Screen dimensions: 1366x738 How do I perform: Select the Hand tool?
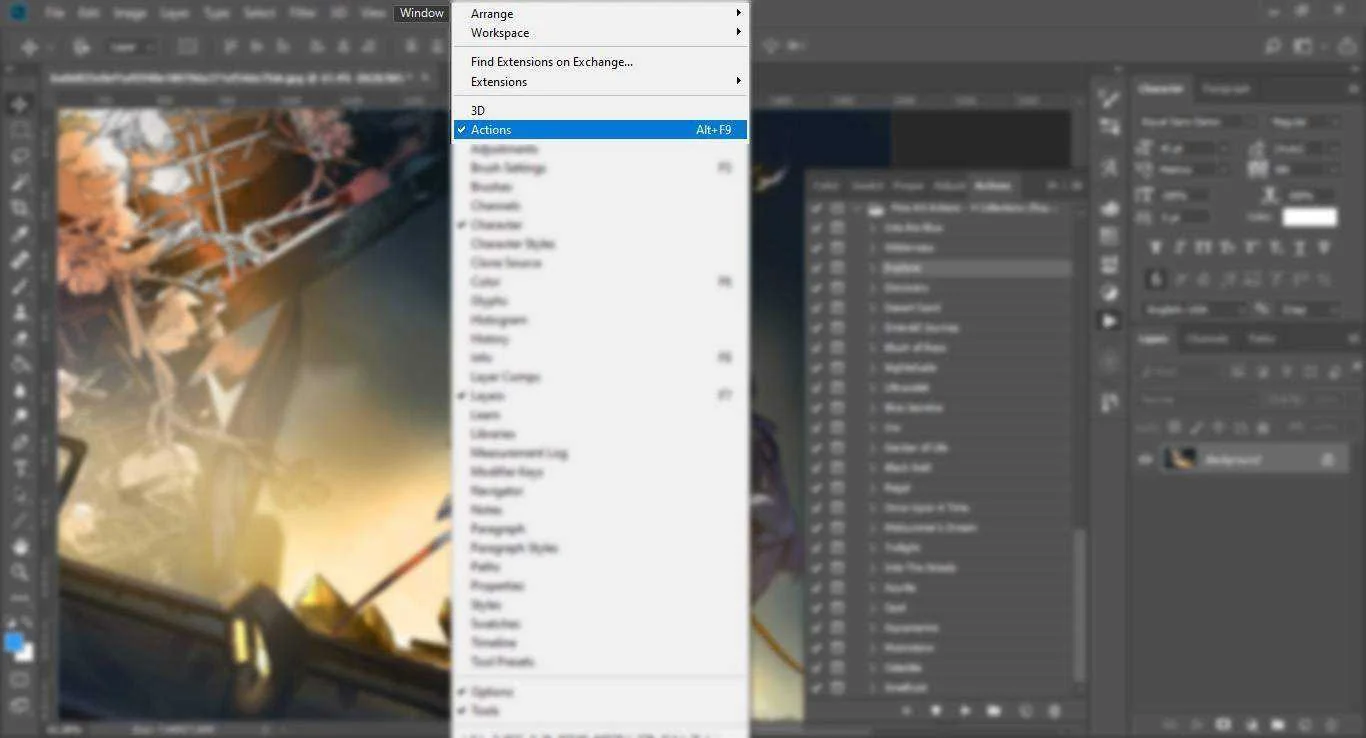click(19, 546)
